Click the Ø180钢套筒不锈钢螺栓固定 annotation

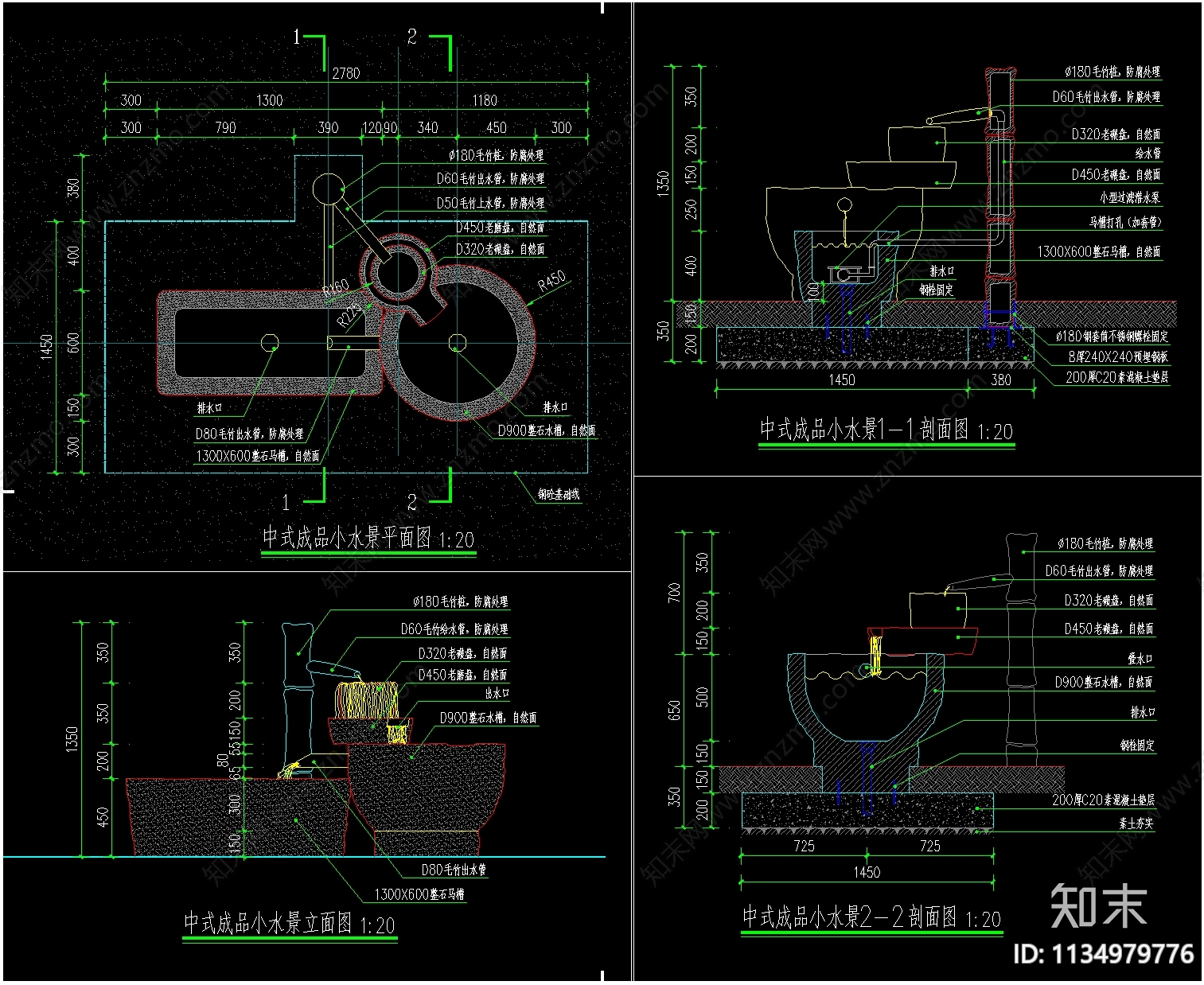point(1112,337)
